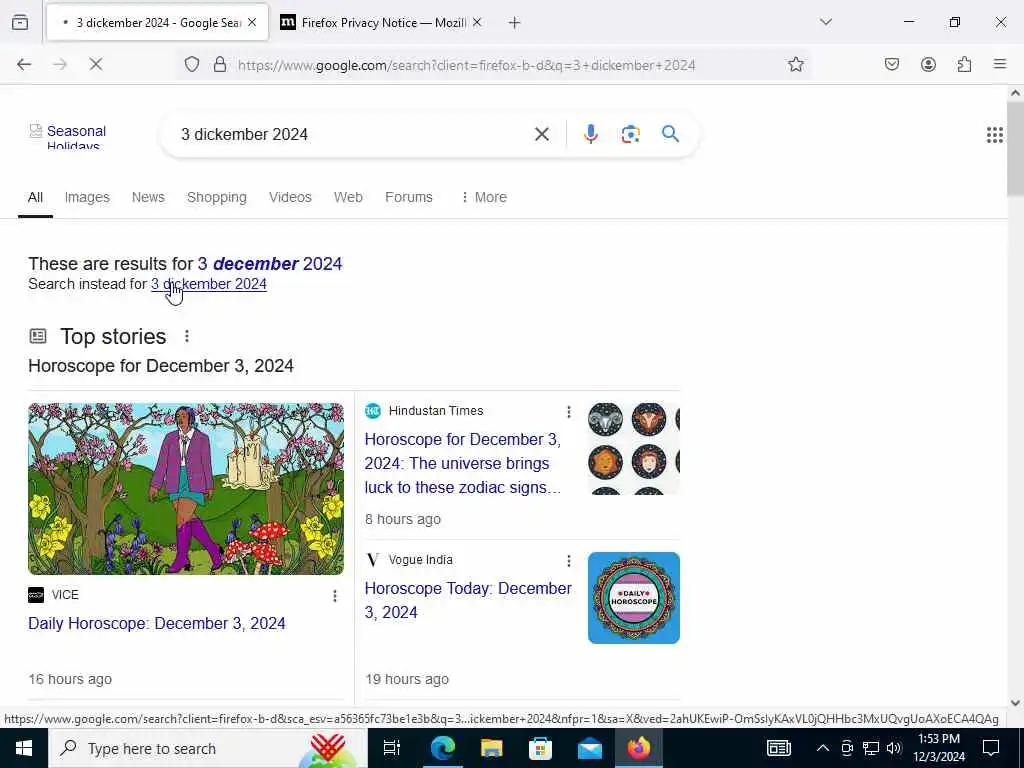Image resolution: width=1024 pixels, height=768 pixels.
Task: Open File Explorer from taskbar
Action: click(x=491, y=748)
